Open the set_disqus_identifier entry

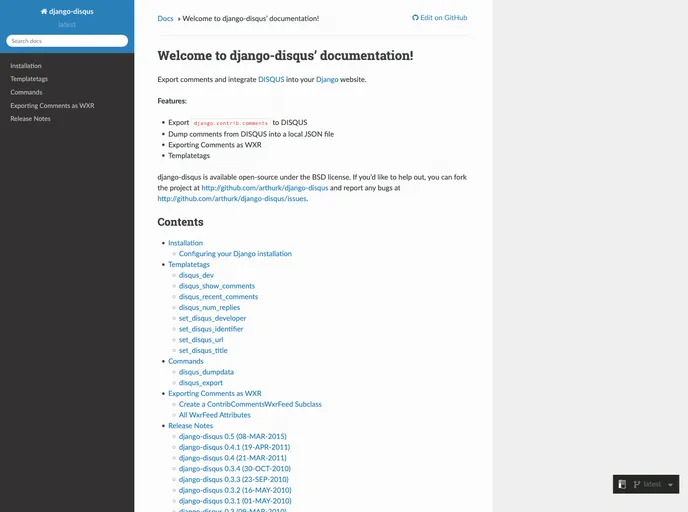click(211, 329)
